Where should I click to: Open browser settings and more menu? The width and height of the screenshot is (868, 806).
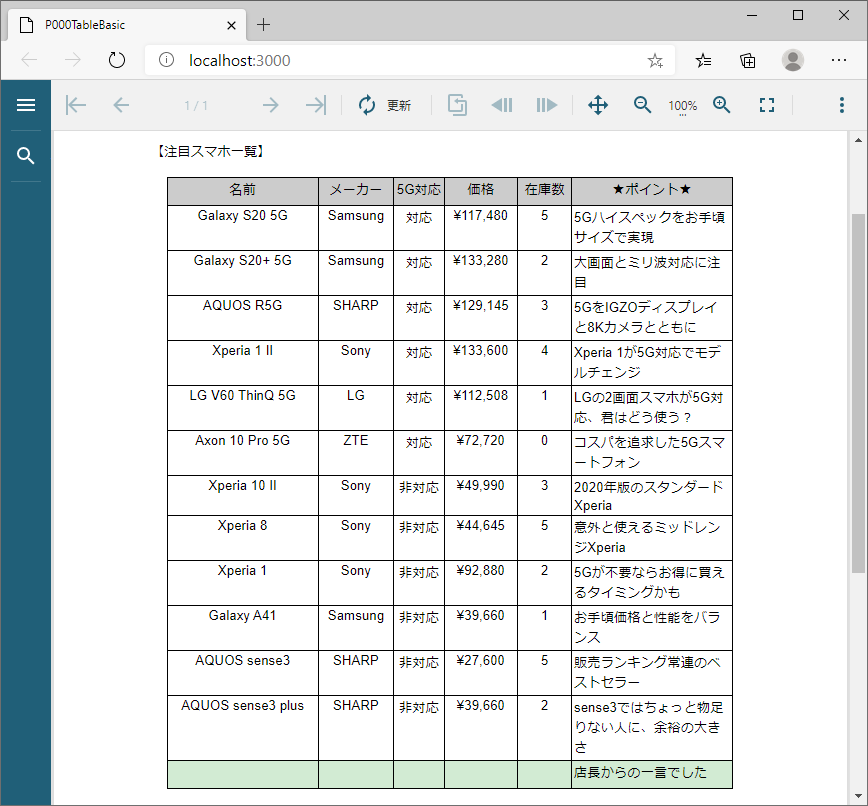click(839, 60)
